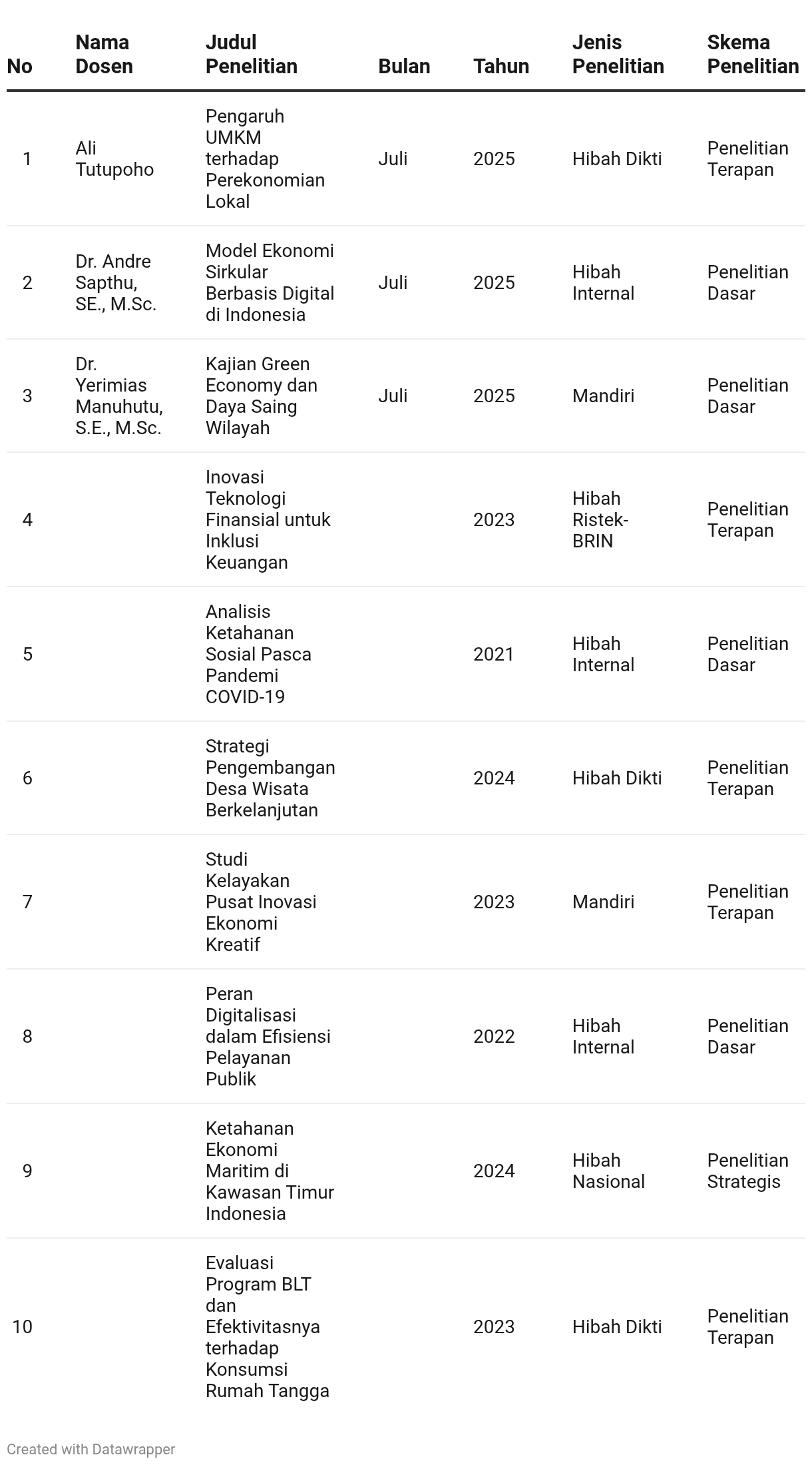The width and height of the screenshot is (812, 1465).
Task: Click 'Hibah Ristek-BRIN' in row 4
Action: 600,519
